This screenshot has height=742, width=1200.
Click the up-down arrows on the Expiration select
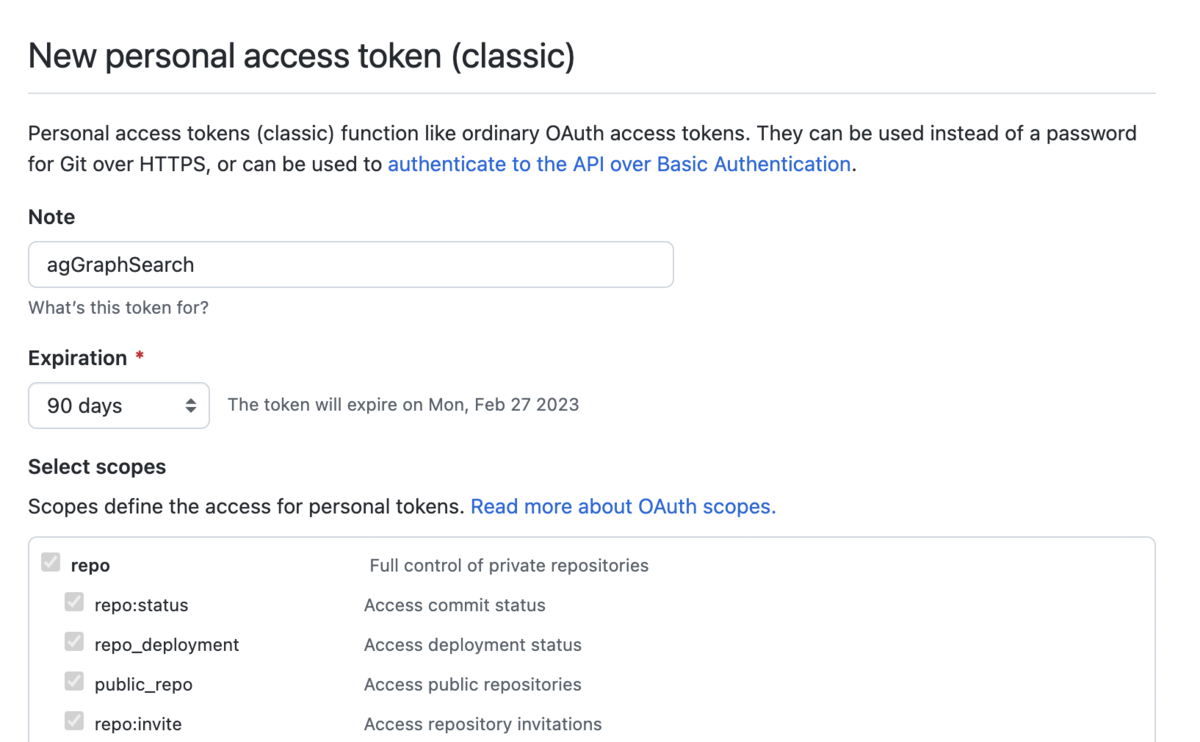click(190, 406)
